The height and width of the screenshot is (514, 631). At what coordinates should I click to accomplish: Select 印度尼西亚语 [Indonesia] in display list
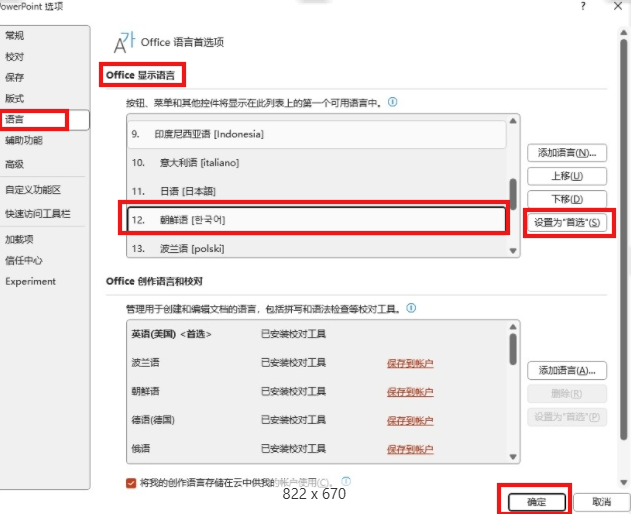pos(317,134)
